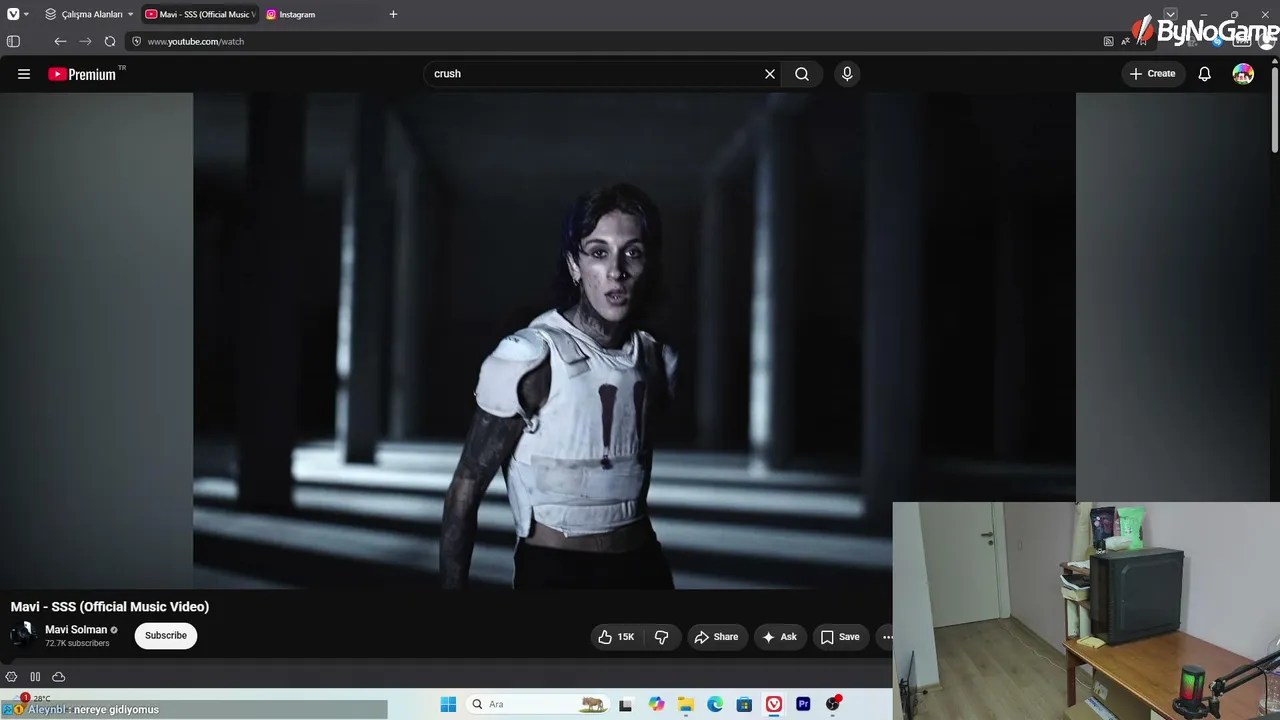Open the YouTube account avatar menu
The width and height of the screenshot is (1280, 720).
click(1243, 74)
